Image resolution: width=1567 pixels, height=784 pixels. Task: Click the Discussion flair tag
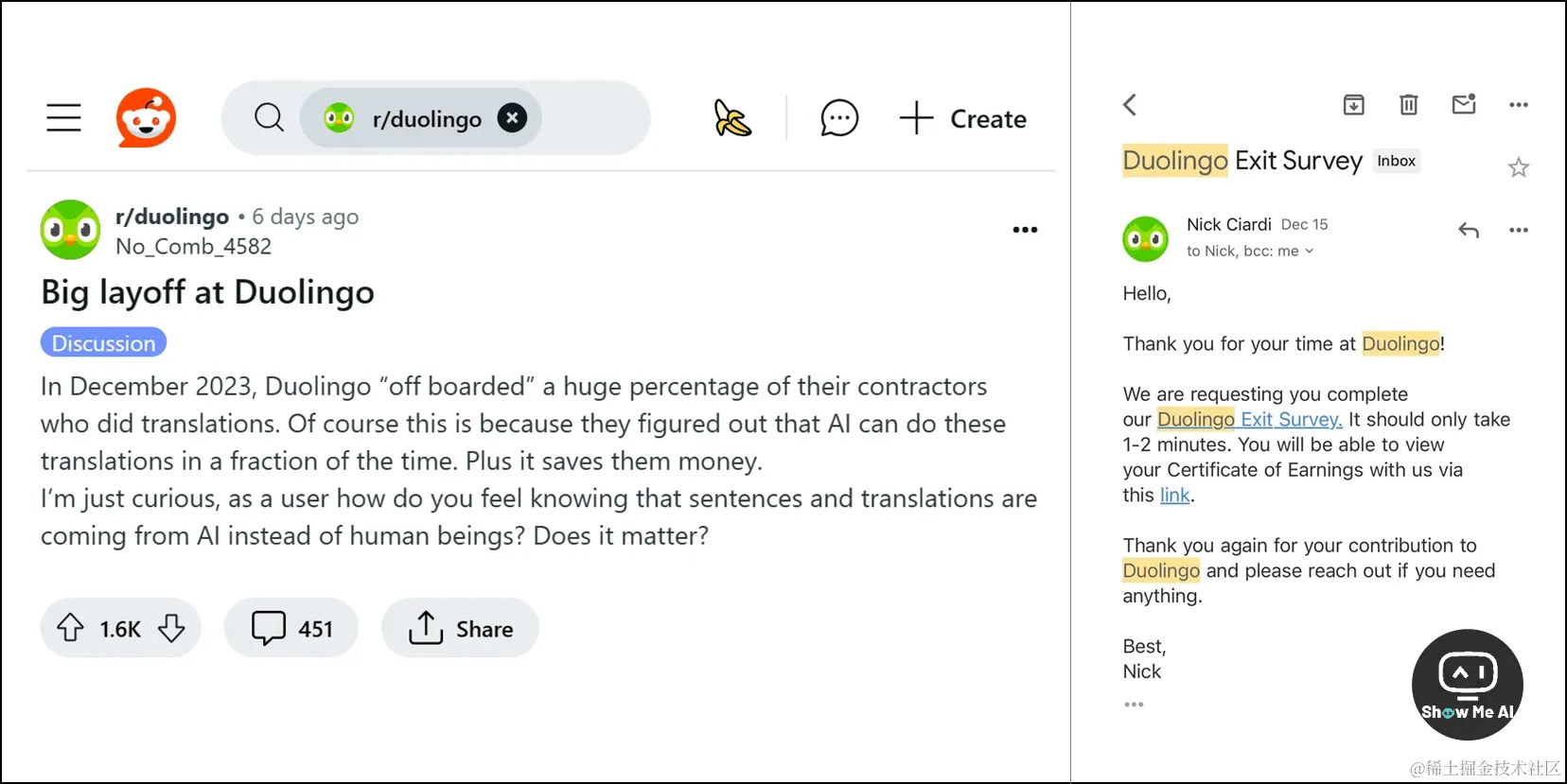click(x=103, y=342)
